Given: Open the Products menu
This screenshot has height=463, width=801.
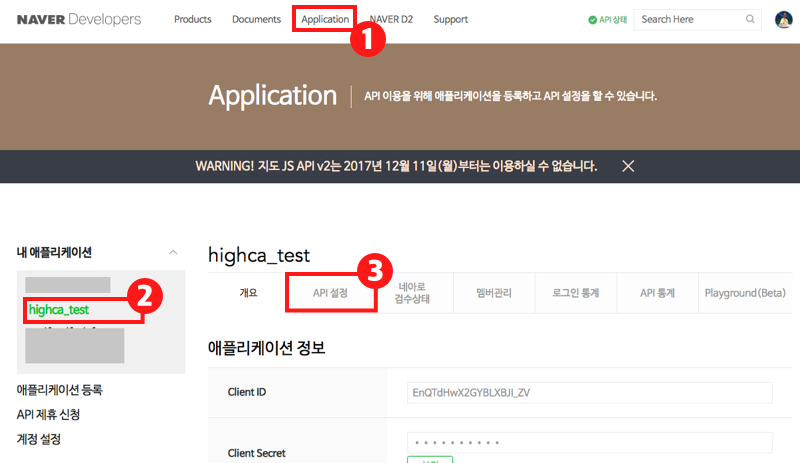Looking at the screenshot, I should pyautogui.click(x=193, y=19).
